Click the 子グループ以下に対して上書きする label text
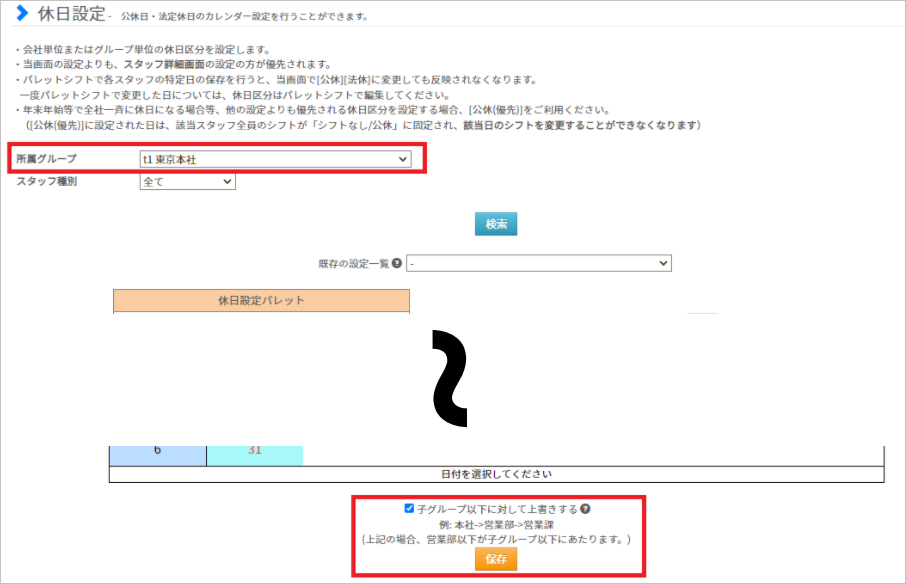 (496, 508)
